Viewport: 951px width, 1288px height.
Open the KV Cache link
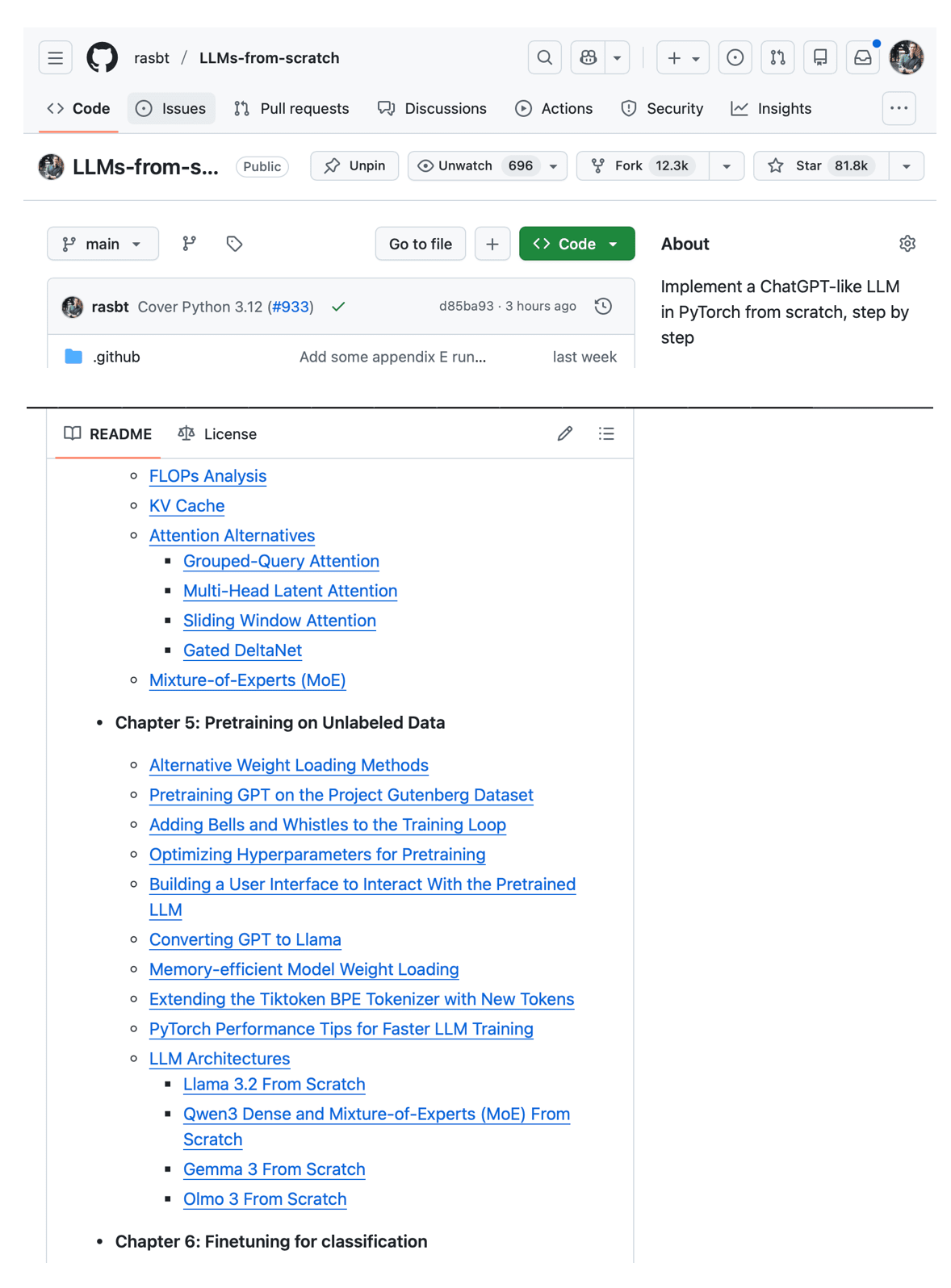pos(186,506)
